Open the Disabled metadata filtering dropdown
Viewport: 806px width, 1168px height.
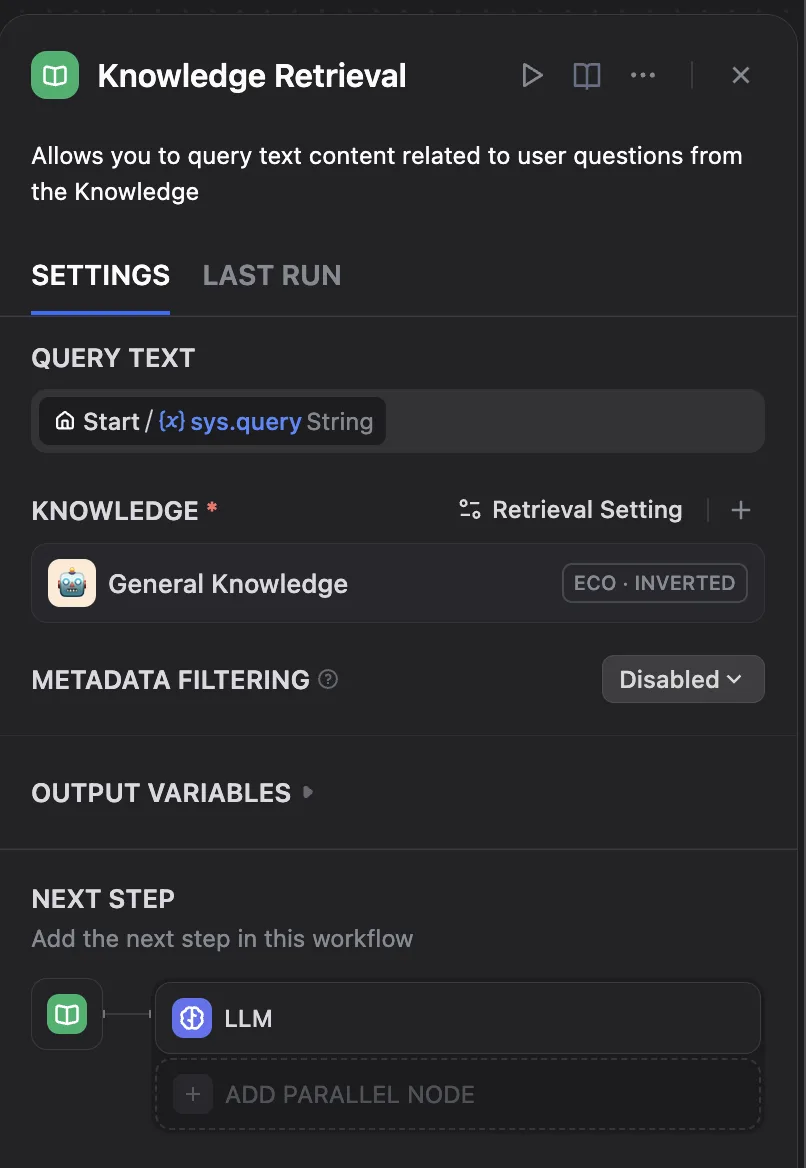(x=683, y=680)
